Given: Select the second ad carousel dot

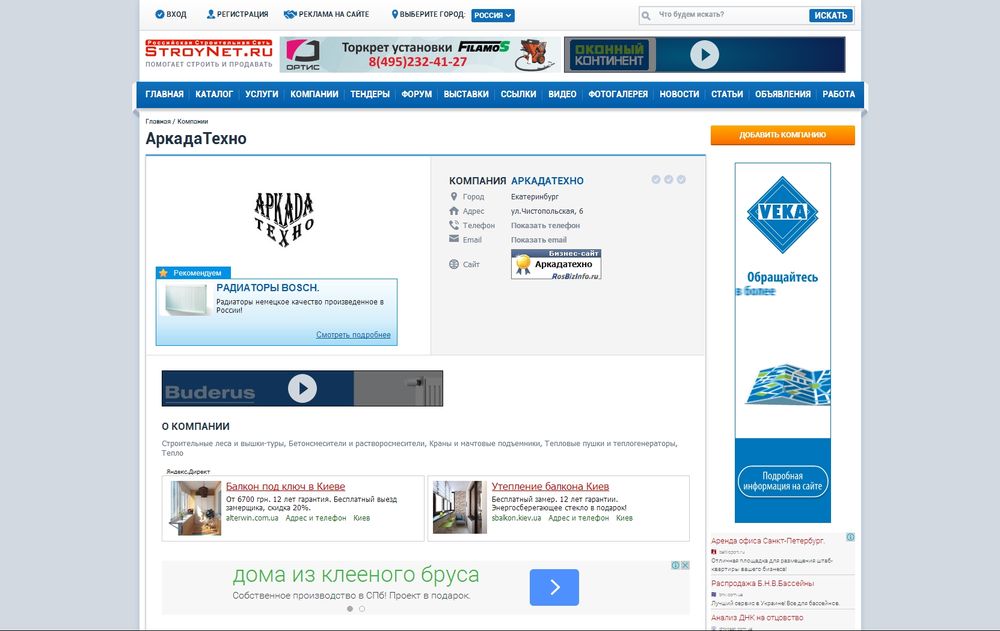Looking at the screenshot, I should pyautogui.click(x=362, y=609).
